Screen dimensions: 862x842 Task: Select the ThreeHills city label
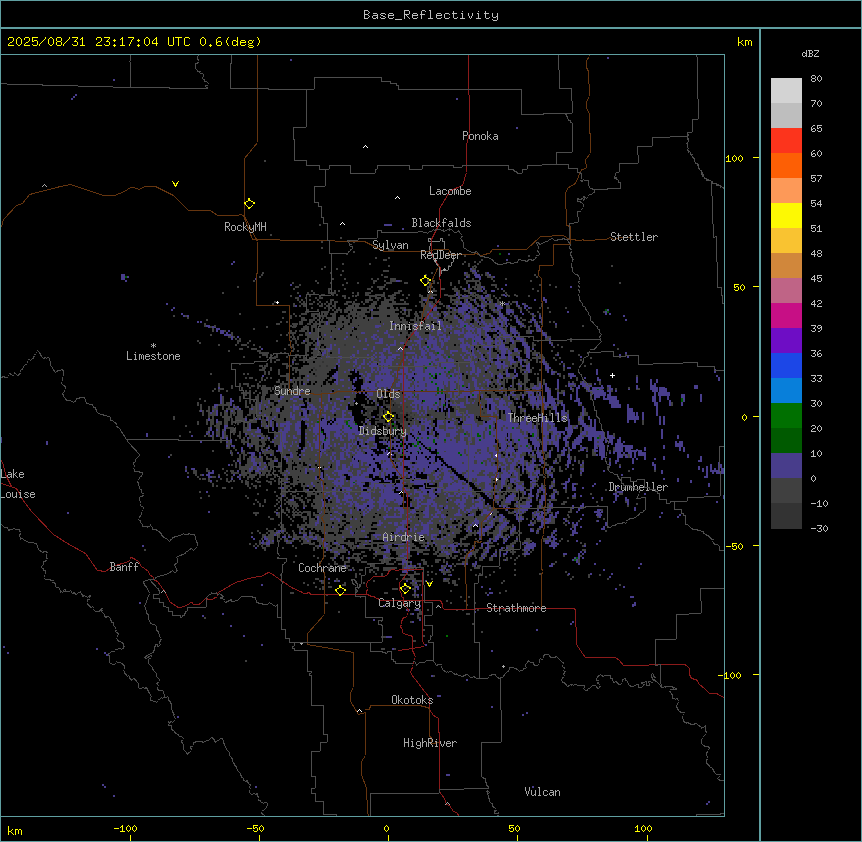(x=538, y=418)
